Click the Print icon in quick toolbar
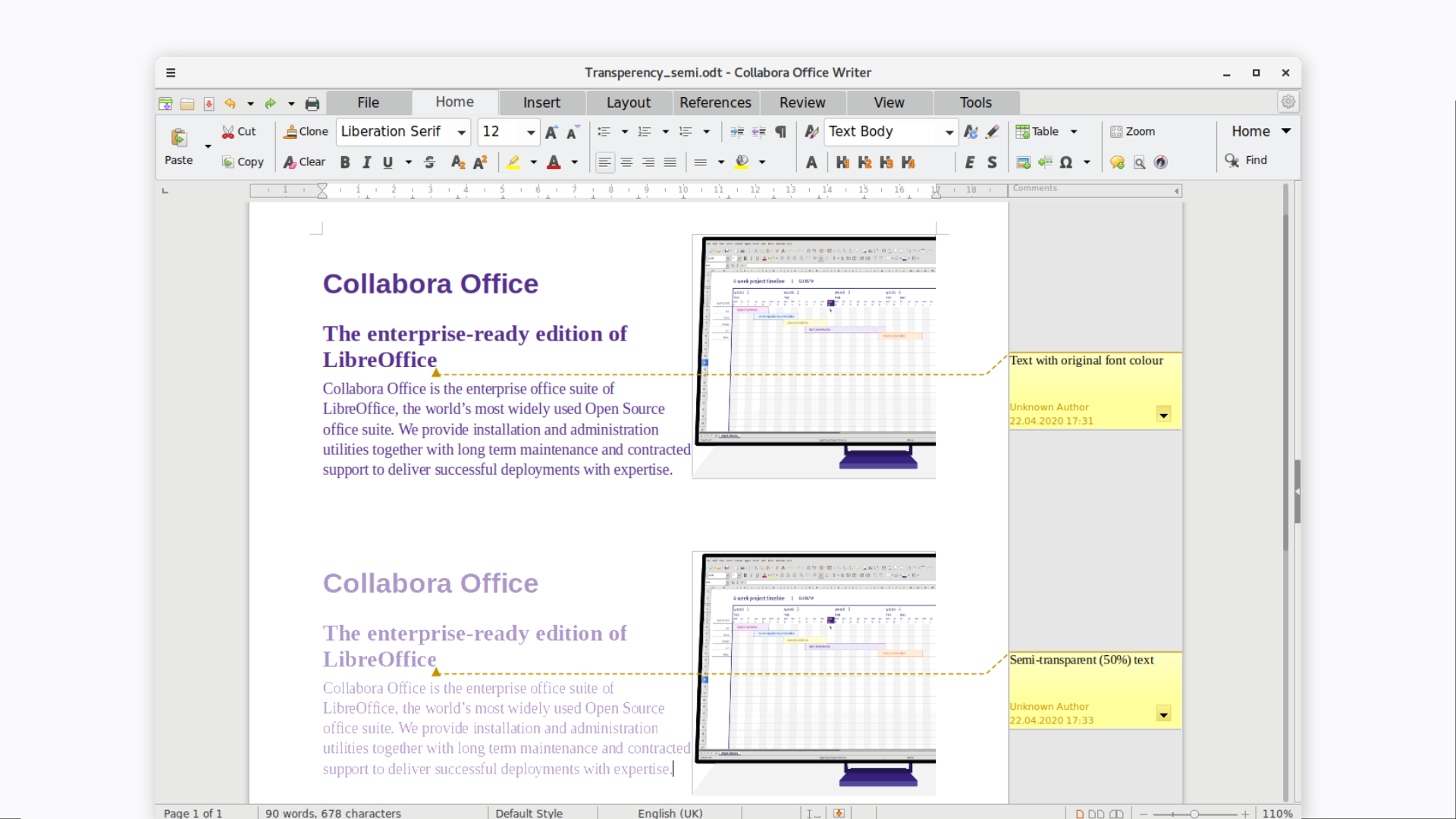The height and width of the screenshot is (819, 1456). click(312, 104)
